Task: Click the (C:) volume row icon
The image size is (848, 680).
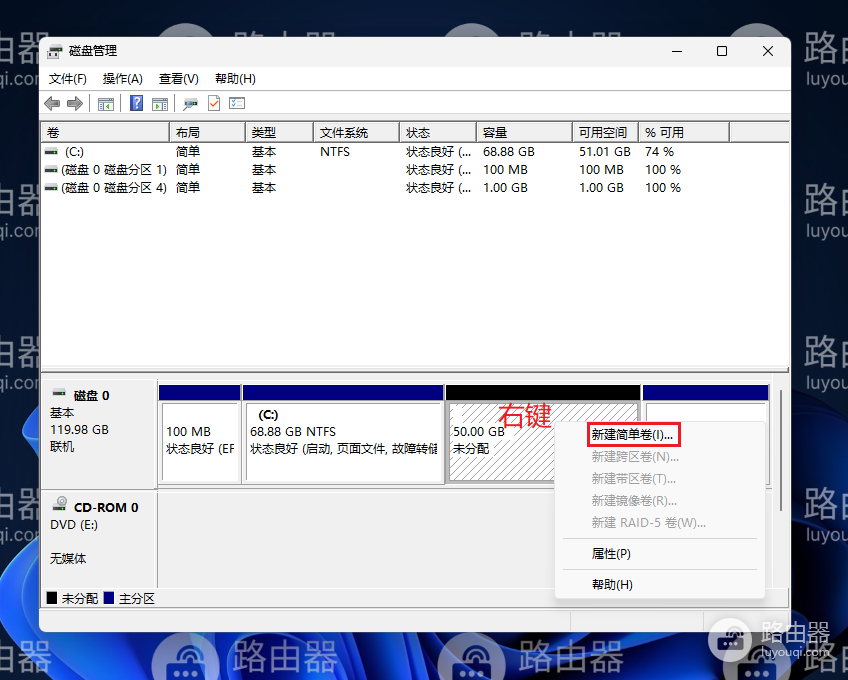Action: pyautogui.click(x=51, y=152)
